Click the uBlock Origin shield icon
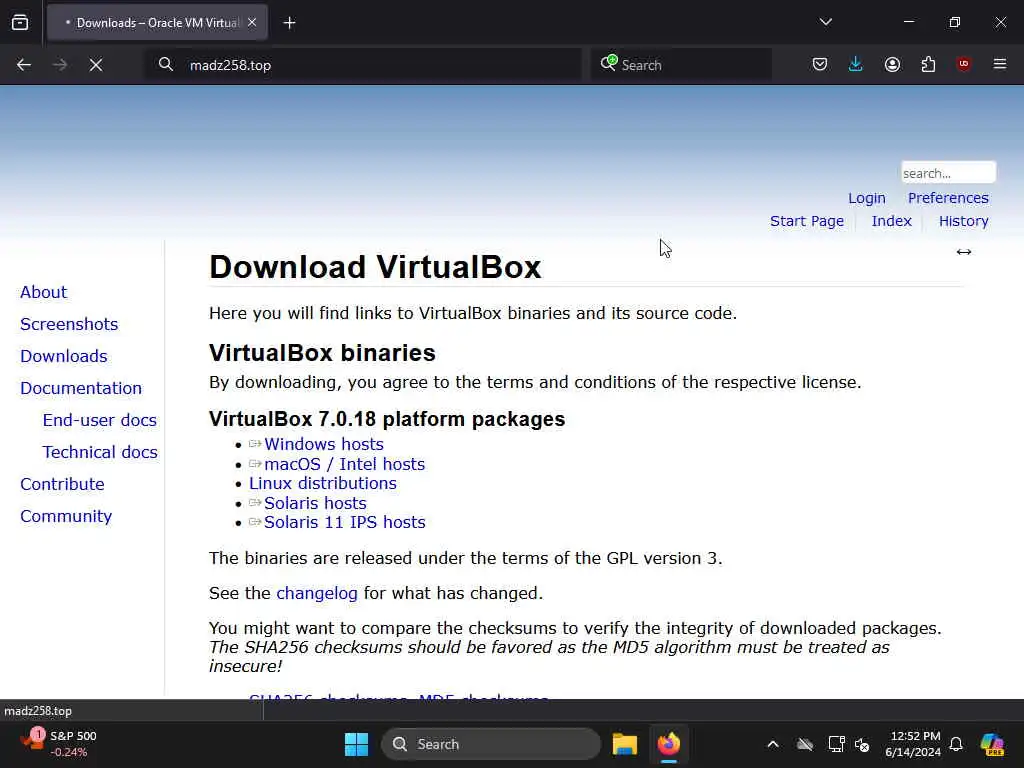This screenshot has height=768, width=1024. pyautogui.click(x=964, y=64)
